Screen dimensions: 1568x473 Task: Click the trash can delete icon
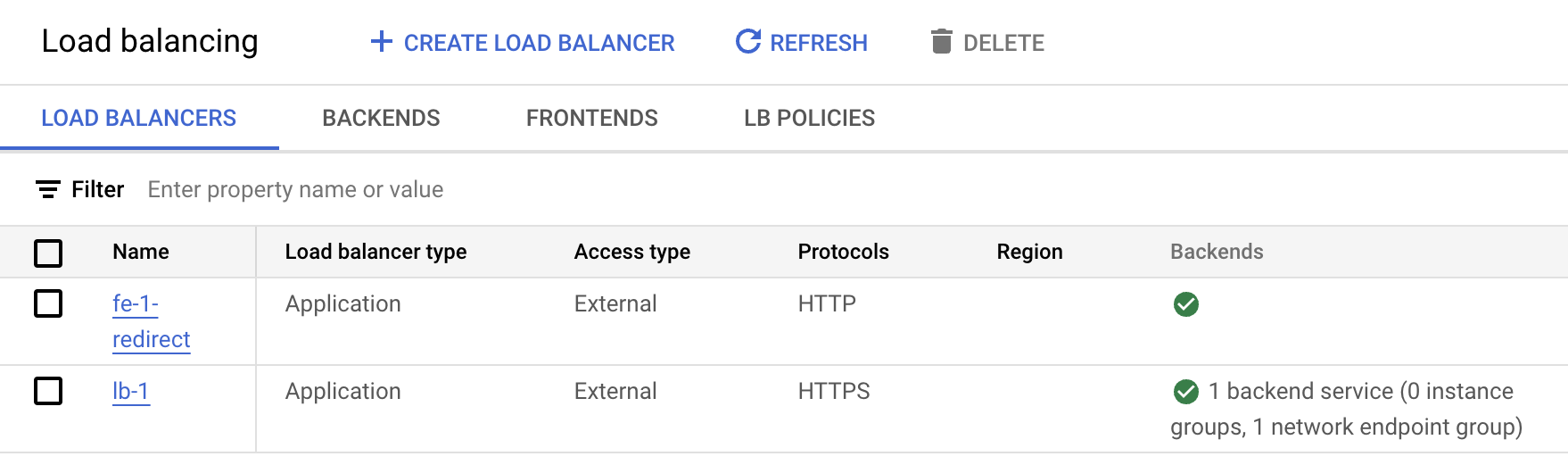(941, 42)
